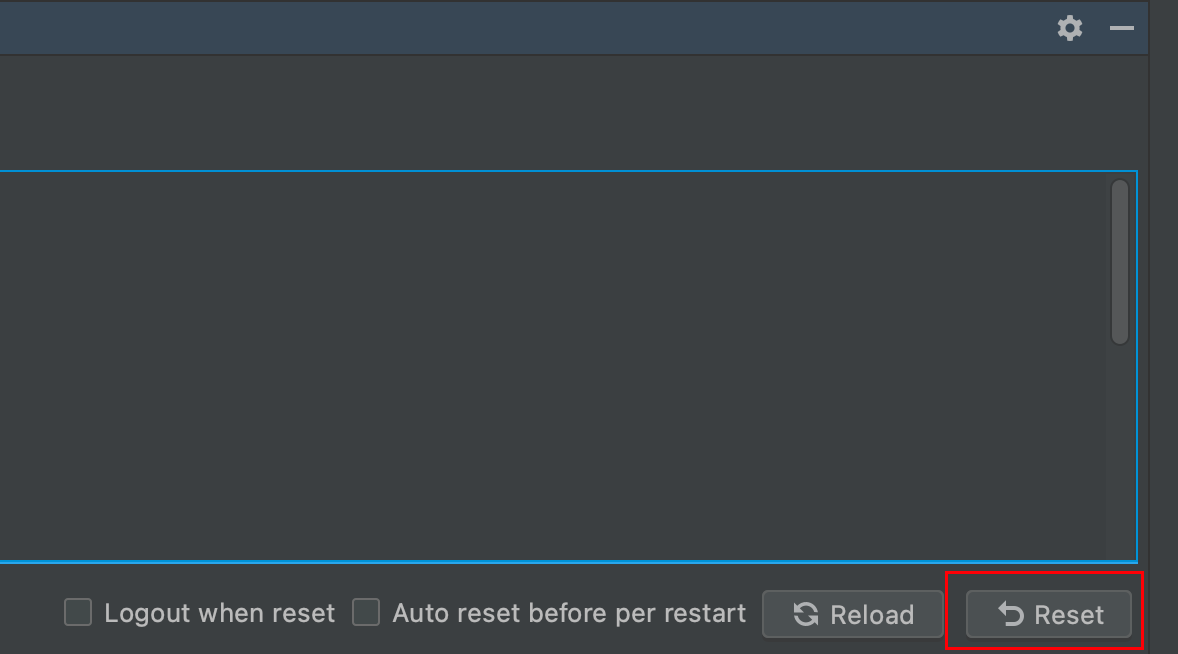Click the word 'Reset' inside the red highlight
Screen dimensions: 1178x654
tap(1069, 615)
